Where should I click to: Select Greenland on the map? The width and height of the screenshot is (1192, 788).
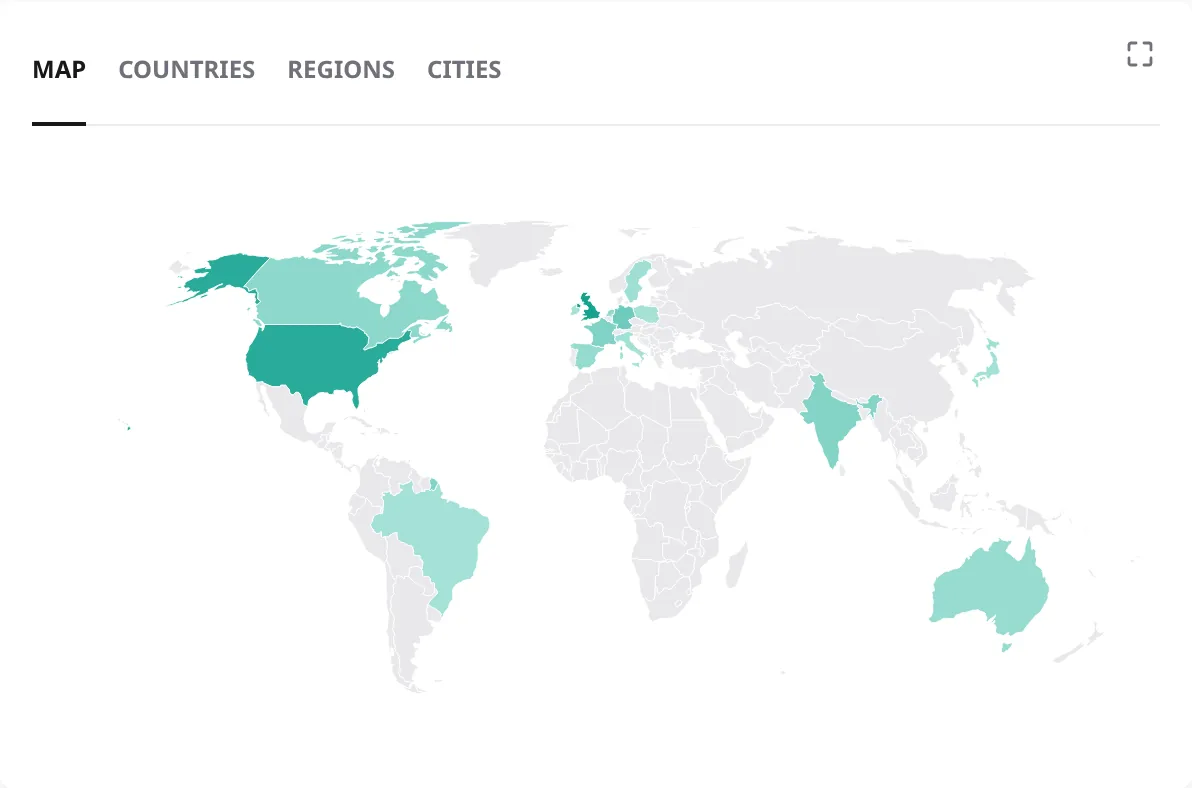(506, 247)
